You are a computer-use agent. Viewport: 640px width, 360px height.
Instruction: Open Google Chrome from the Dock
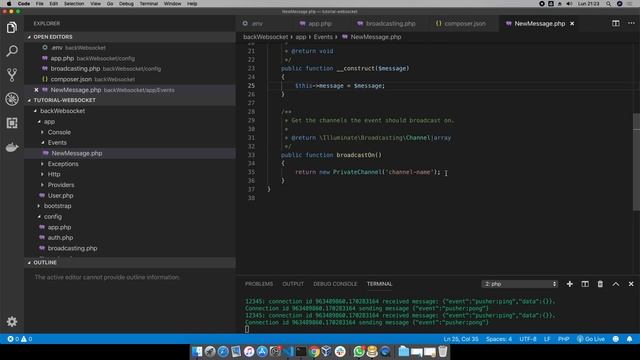click(x=314, y=351)
